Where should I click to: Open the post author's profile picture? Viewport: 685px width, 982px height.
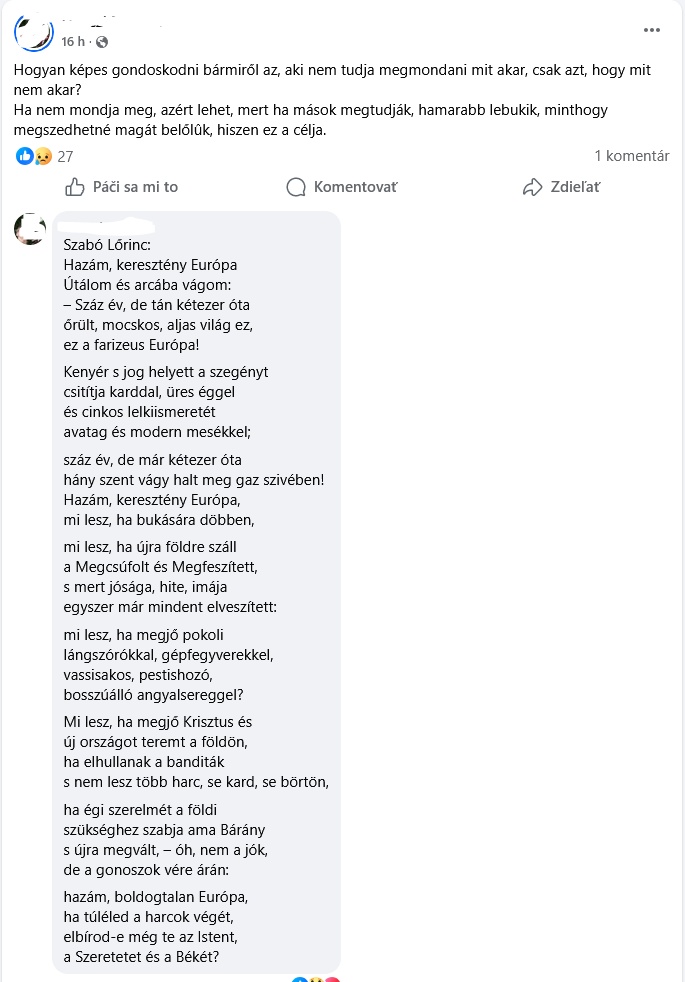pyautogui.click(x=33, y=32)
